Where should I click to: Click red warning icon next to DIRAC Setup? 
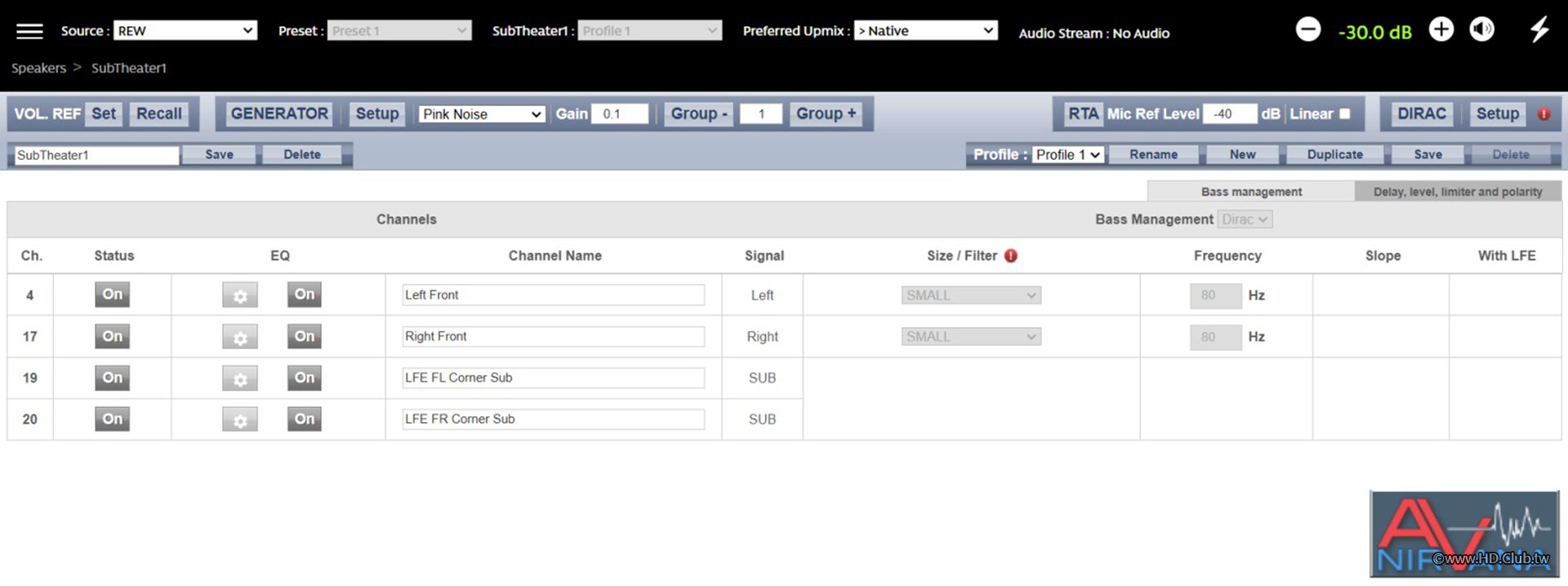(x=1543, y=114)
